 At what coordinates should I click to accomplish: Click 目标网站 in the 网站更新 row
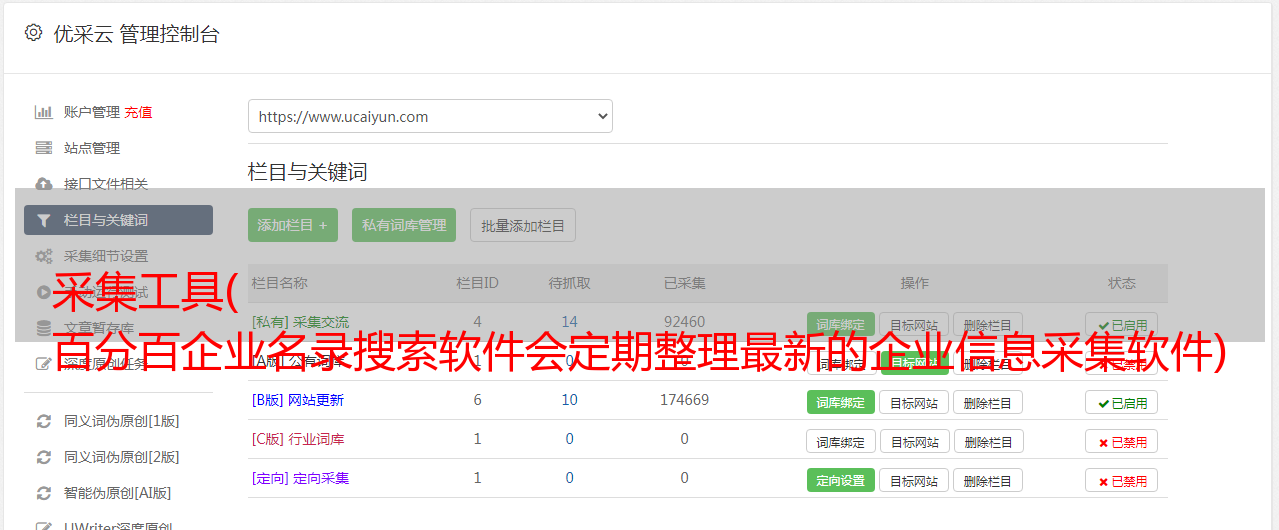click(x=914, y=402)
